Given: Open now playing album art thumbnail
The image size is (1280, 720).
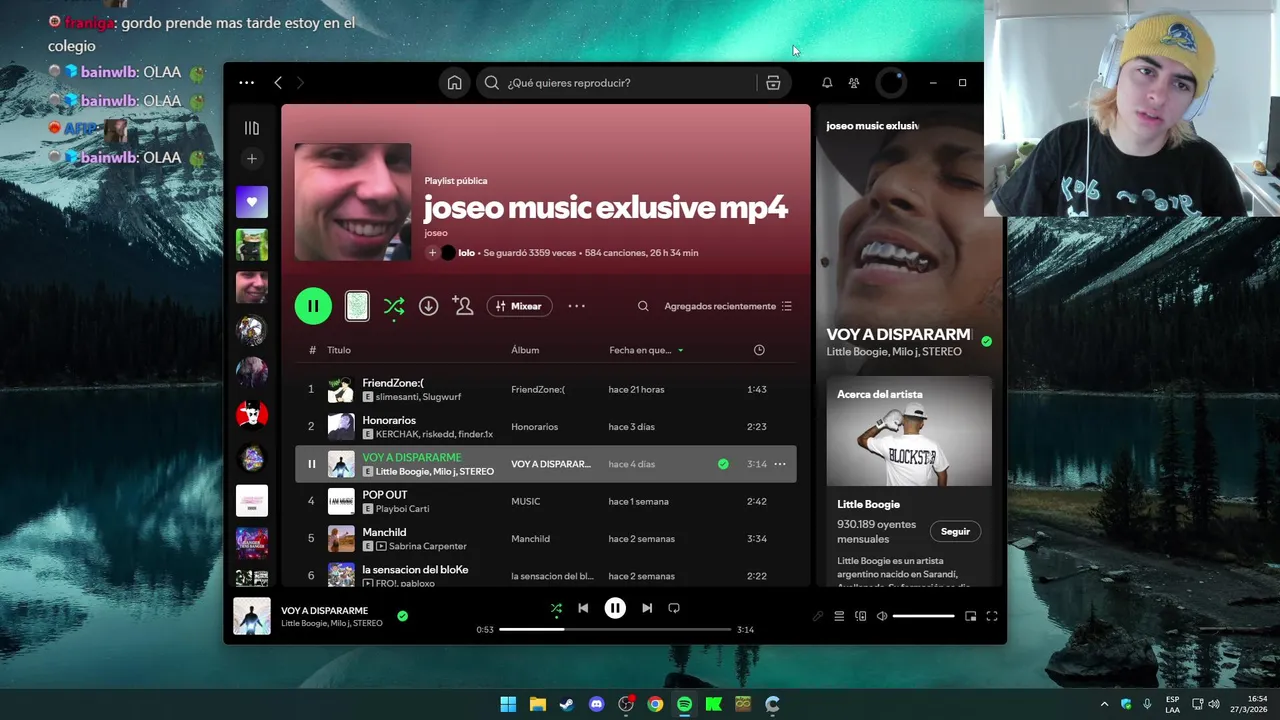Looking at the screenshot, I should (x=252, y=616).
